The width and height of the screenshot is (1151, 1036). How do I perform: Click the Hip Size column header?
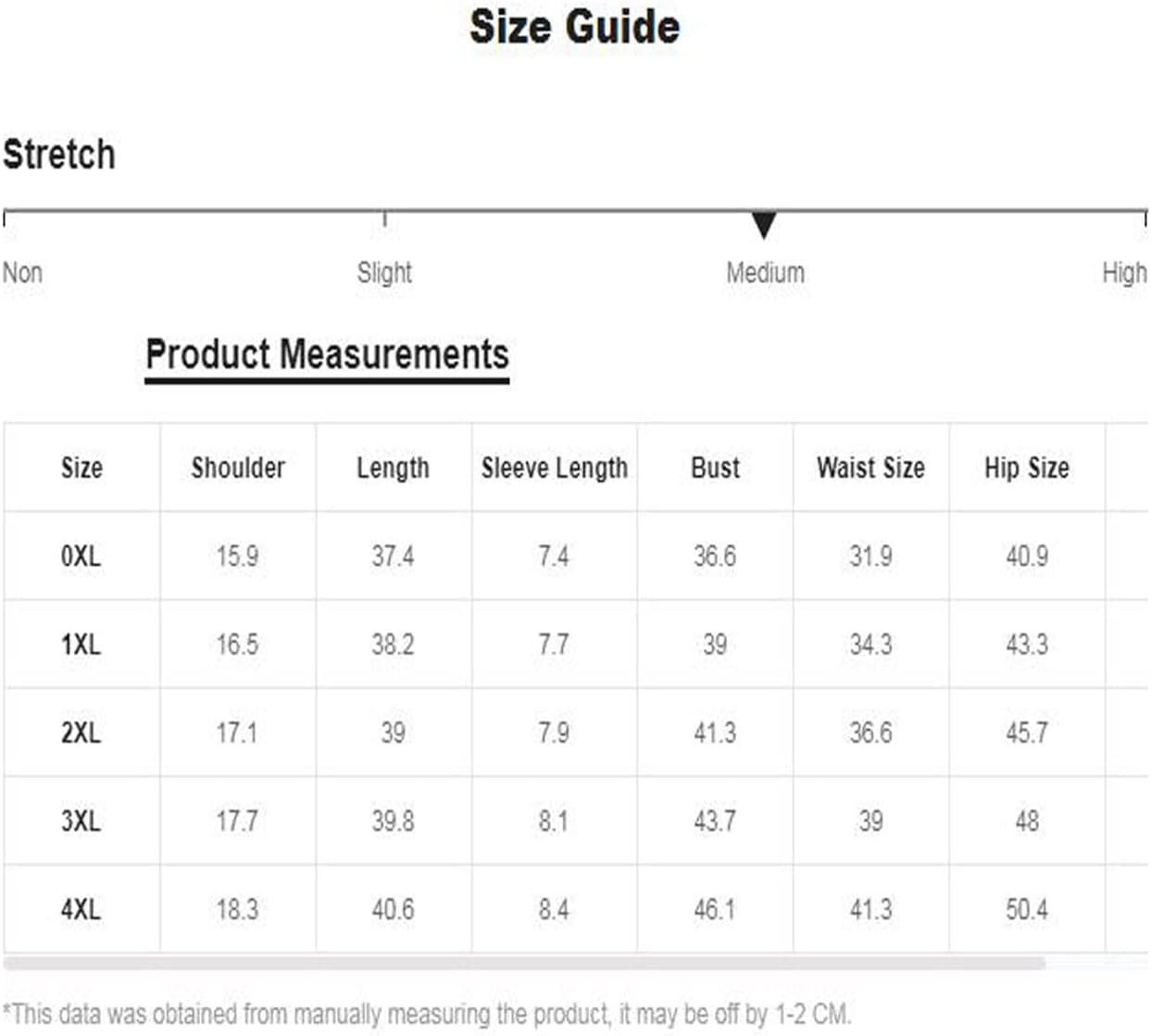tap(1027, 468)
